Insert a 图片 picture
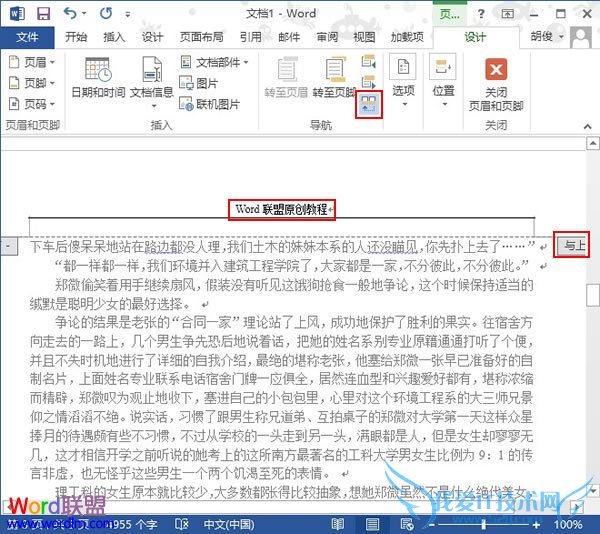600x534 pixels. [199, 83]
